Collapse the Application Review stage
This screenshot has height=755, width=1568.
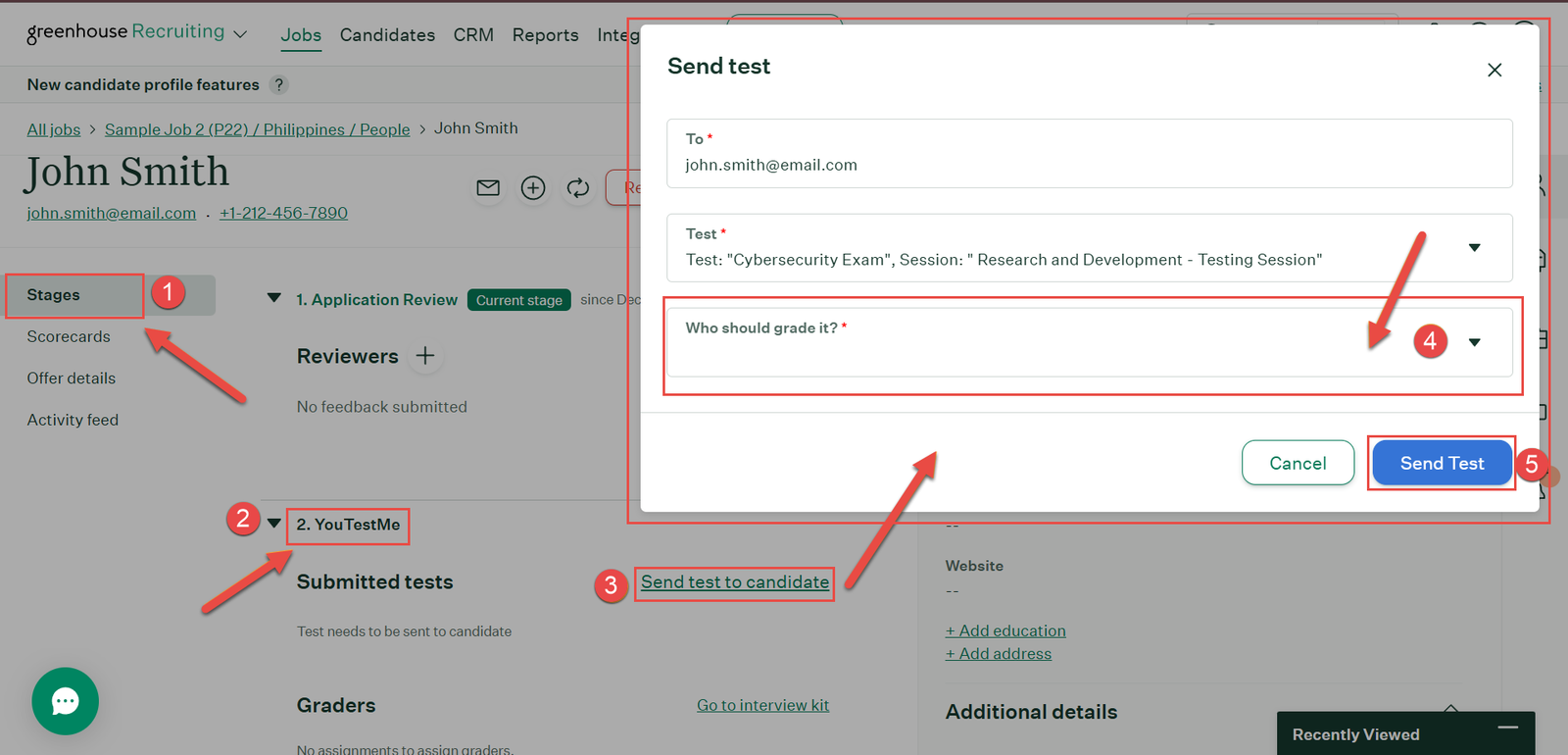click(x=274, y=298)
